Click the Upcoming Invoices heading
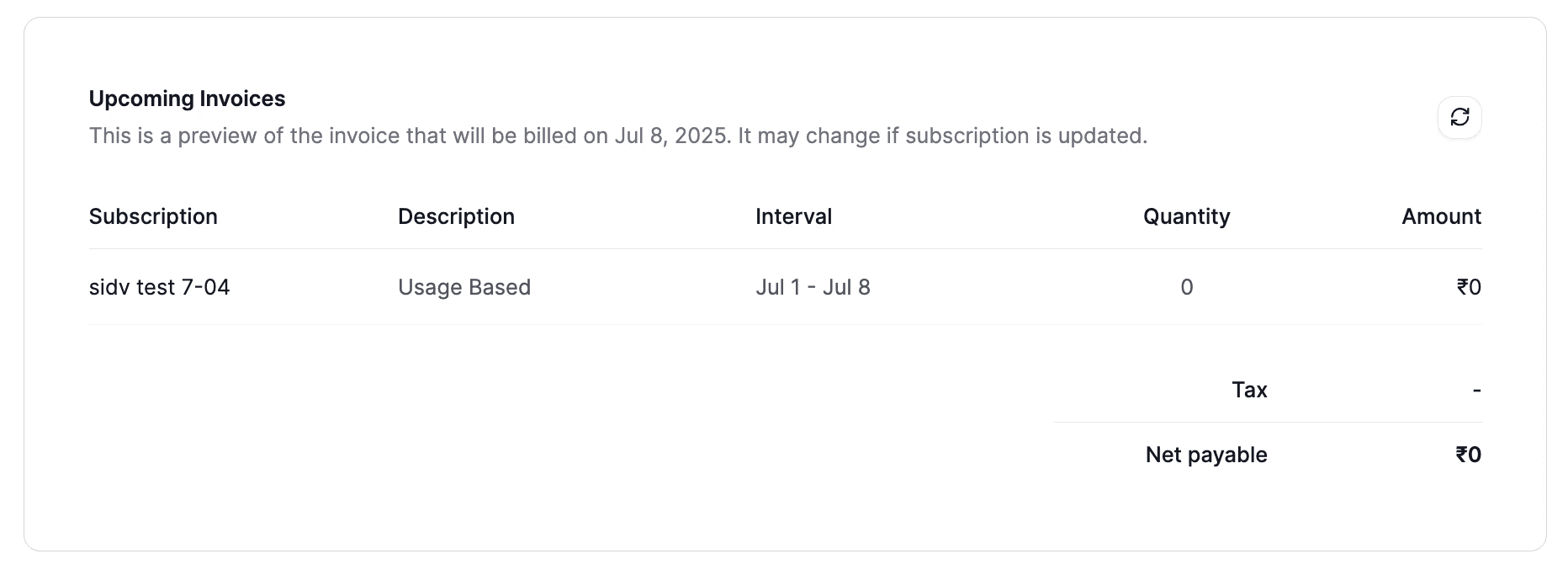1568x575 pixels. [x=187, y=98]
